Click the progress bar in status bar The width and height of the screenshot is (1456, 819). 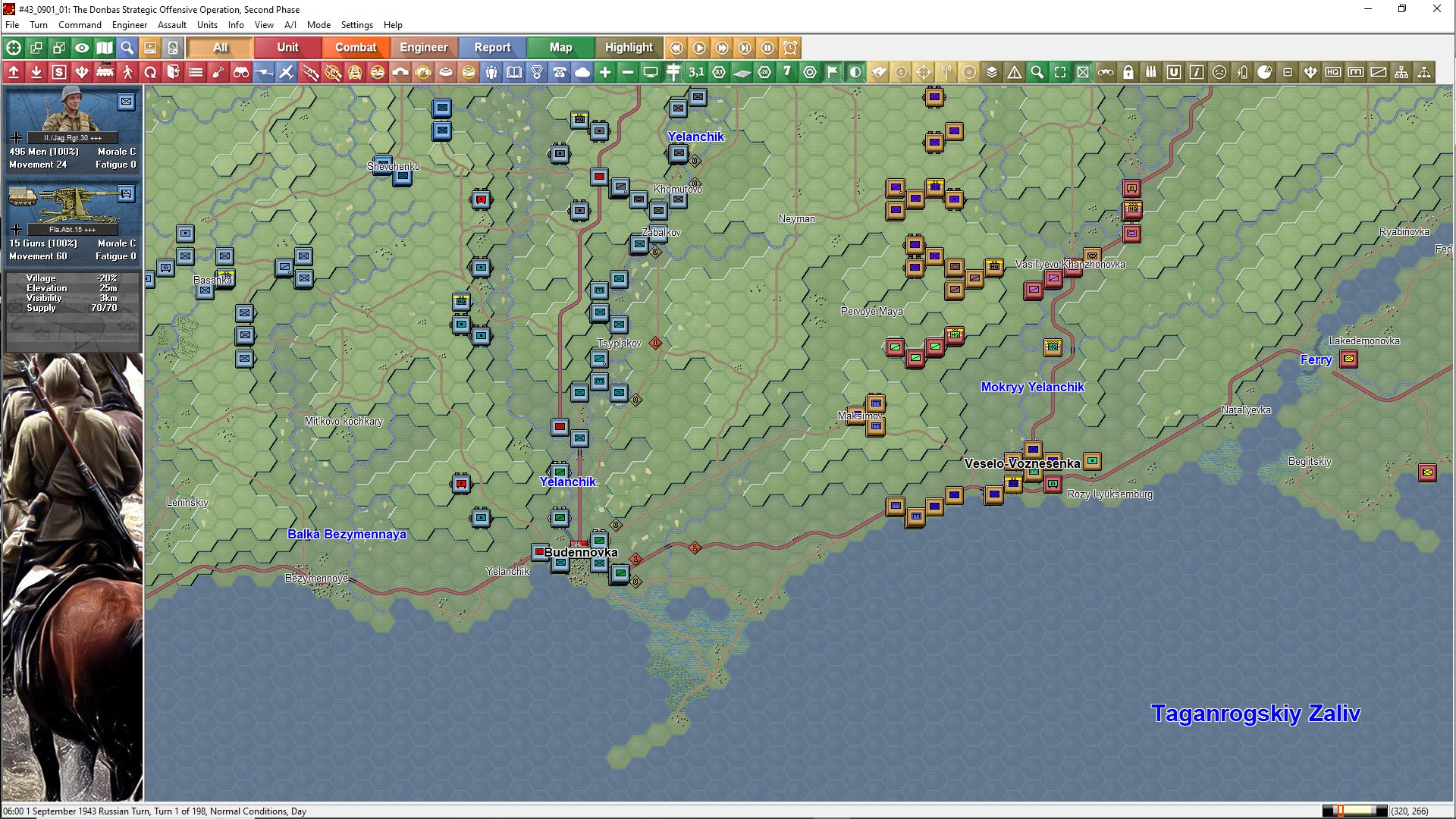(x=1354, y=811)
